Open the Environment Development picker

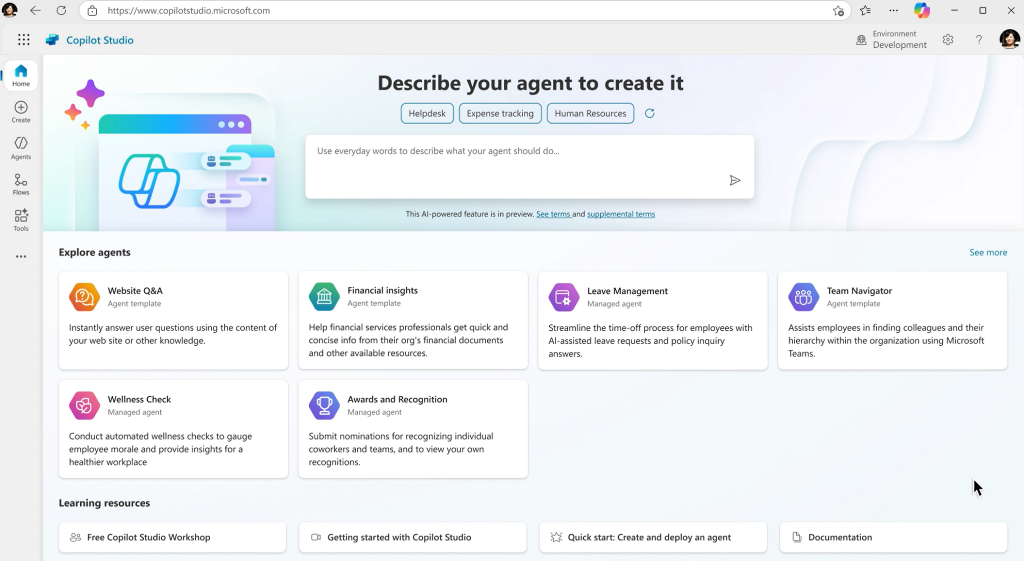point(891,40)
